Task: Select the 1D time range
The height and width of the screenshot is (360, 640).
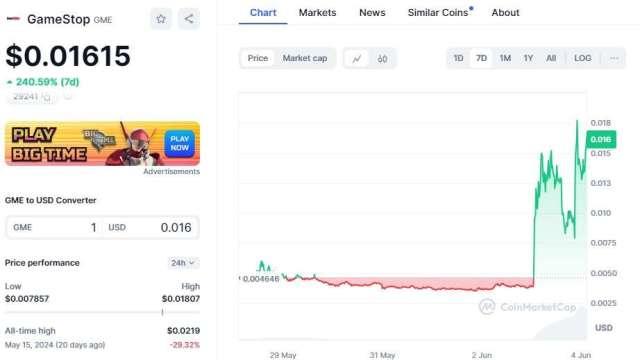Action: [458, 58]
